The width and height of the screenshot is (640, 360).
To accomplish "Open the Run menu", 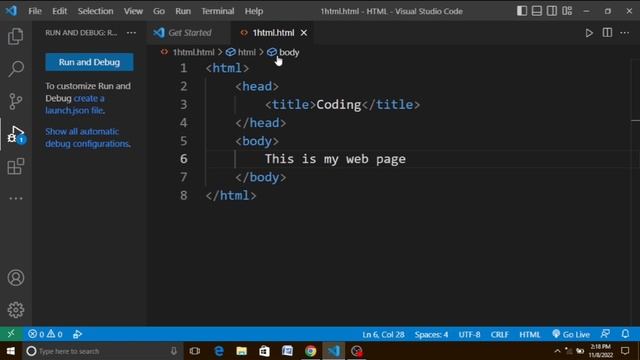I will [x=183, y=11].
